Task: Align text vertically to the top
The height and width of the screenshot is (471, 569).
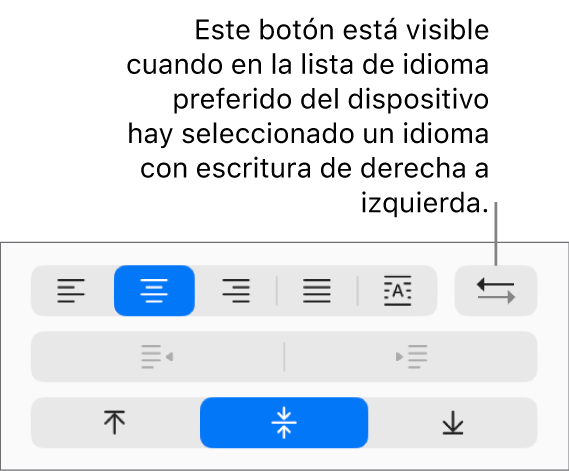Action: point(115,422)
